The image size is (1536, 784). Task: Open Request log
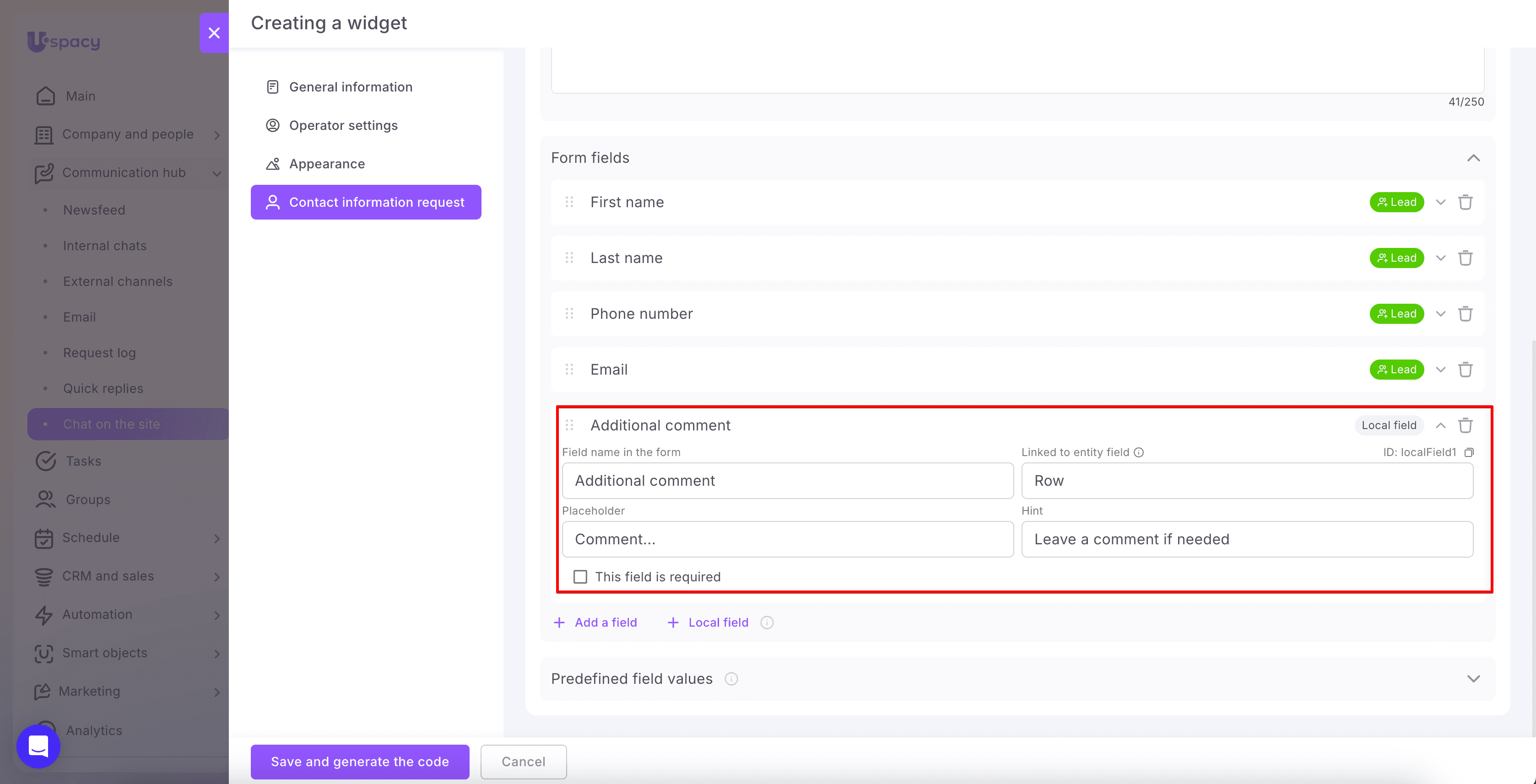[x=100, y=353]
